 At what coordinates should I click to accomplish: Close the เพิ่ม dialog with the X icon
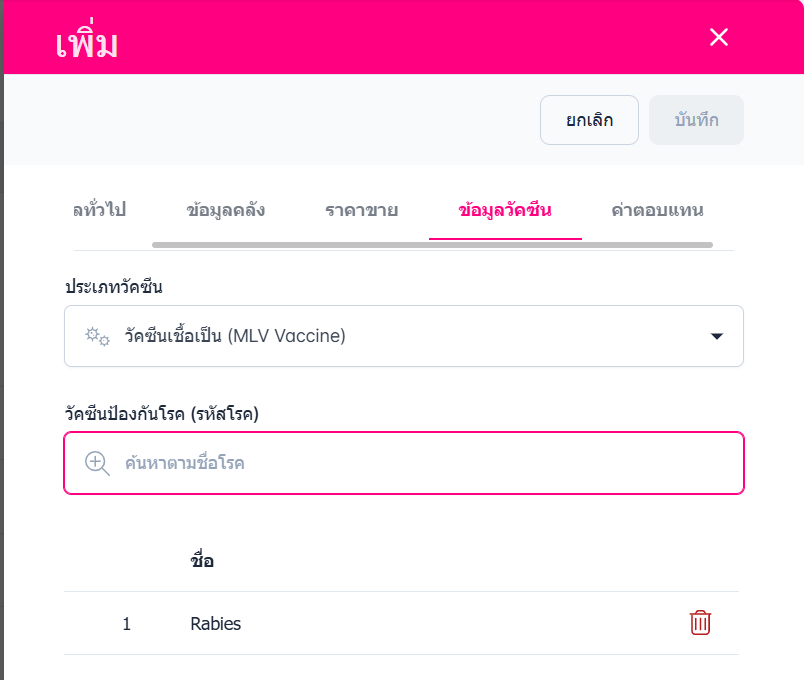tap(718, 38)
